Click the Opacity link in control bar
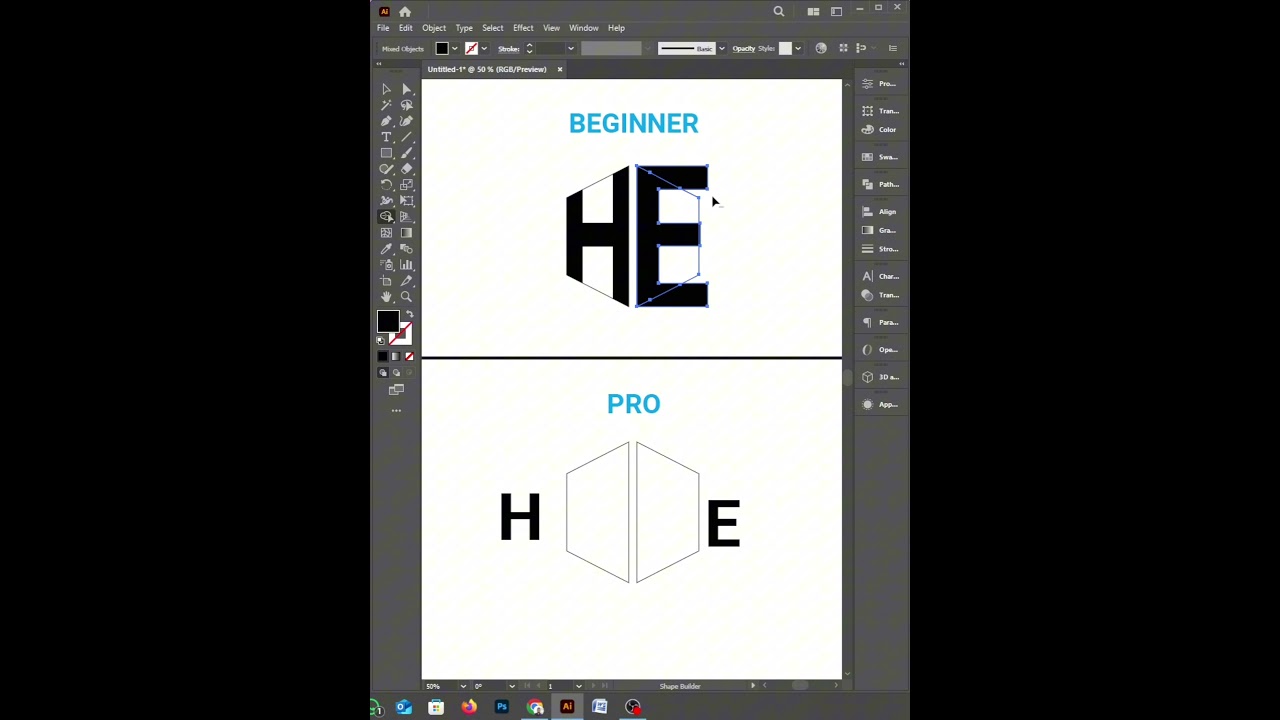The image size is (1280, 720). pyautogui.click(x=743, y=48)
